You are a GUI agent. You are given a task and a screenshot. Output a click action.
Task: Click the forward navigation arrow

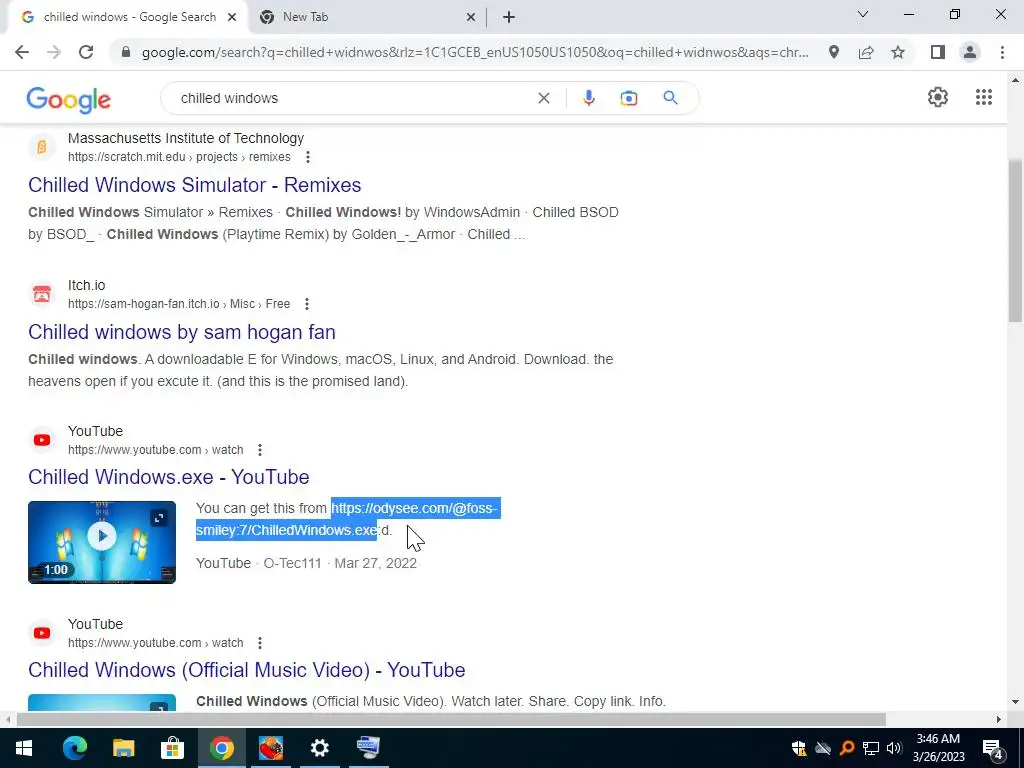point(54,52)
